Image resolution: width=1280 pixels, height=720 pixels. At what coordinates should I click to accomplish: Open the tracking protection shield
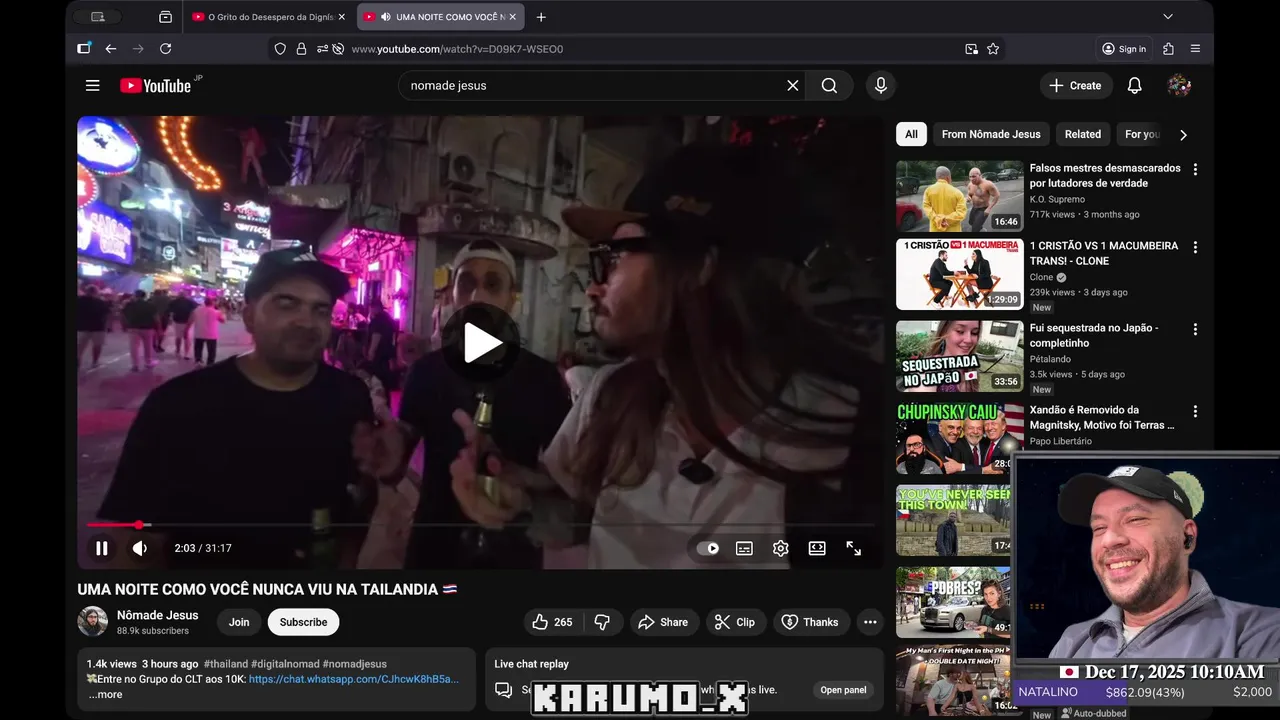coord(280,49)
